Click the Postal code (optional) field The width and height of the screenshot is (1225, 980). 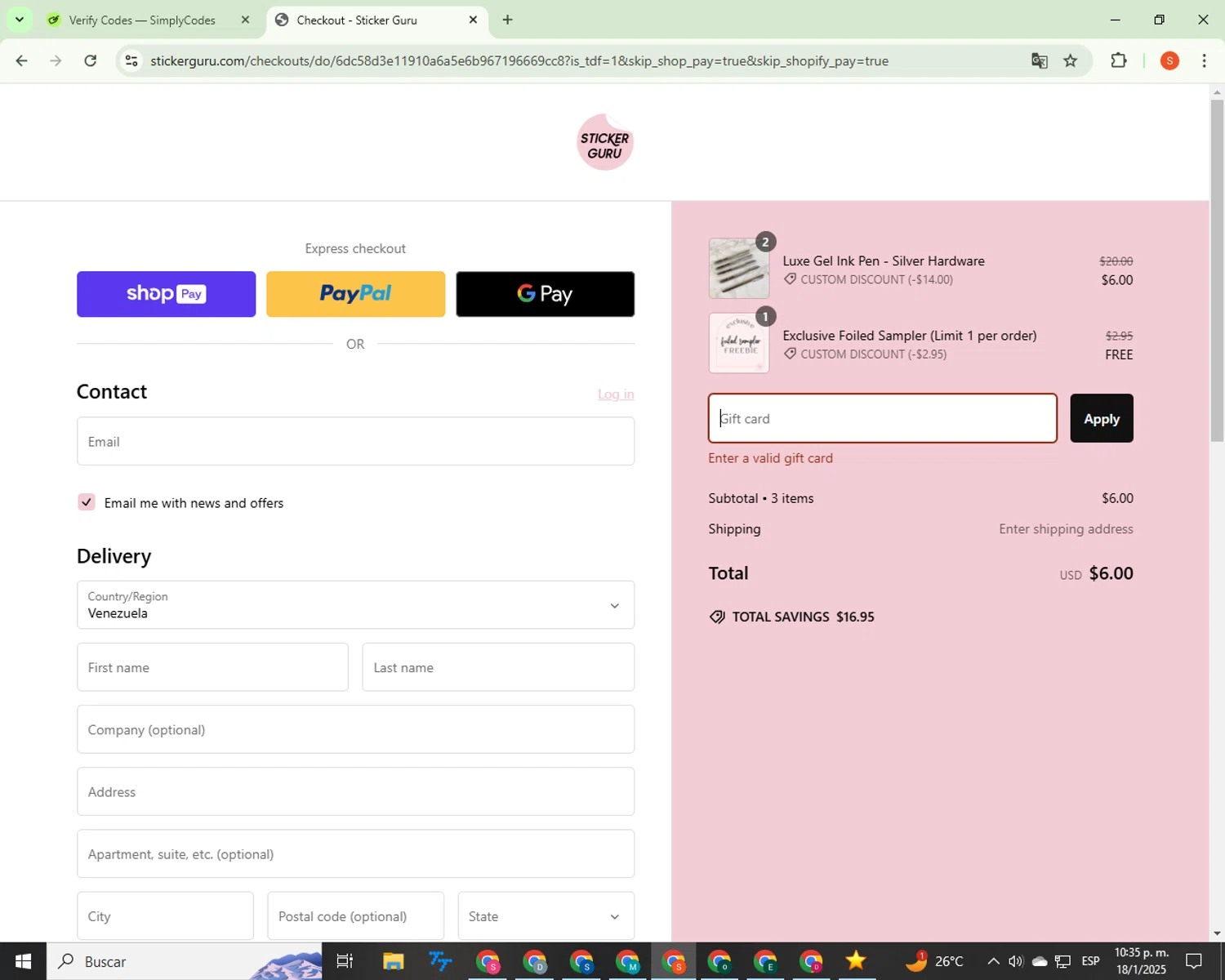355,915
